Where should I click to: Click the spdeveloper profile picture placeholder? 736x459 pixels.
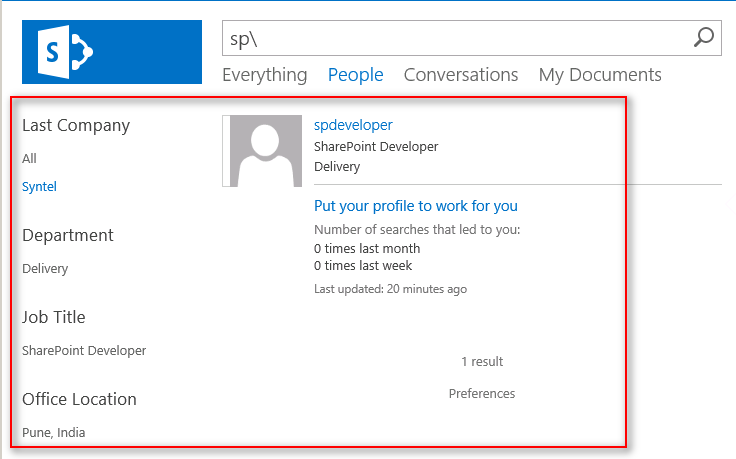click(263, 151)
